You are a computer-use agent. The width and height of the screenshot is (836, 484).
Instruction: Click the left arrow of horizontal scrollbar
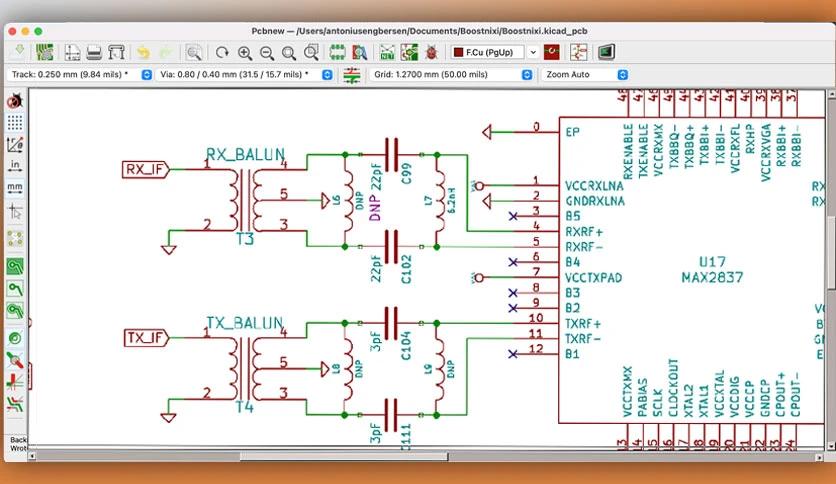(x=32, y=456)
